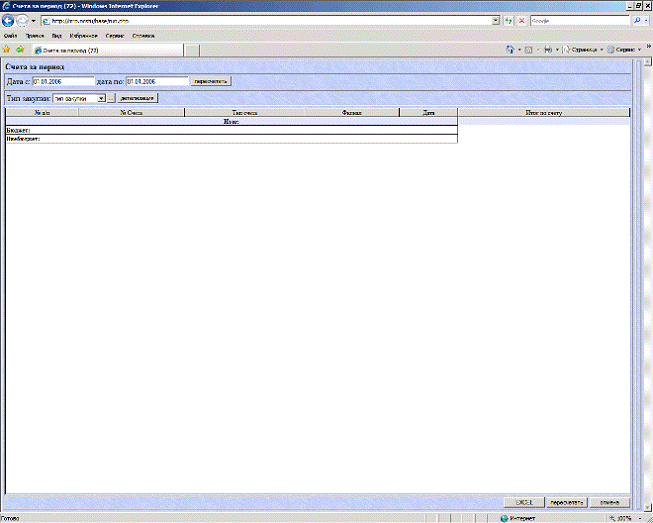The height and width of the screenshot is (523, 653).
Task: Click the Print icon in toolbar
Action: (549, 48)
